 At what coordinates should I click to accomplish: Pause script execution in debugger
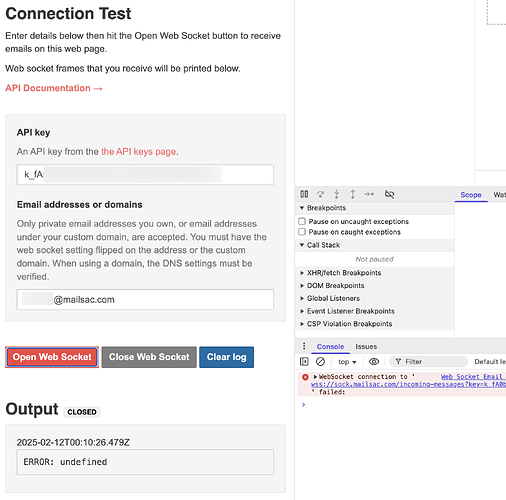304,194
